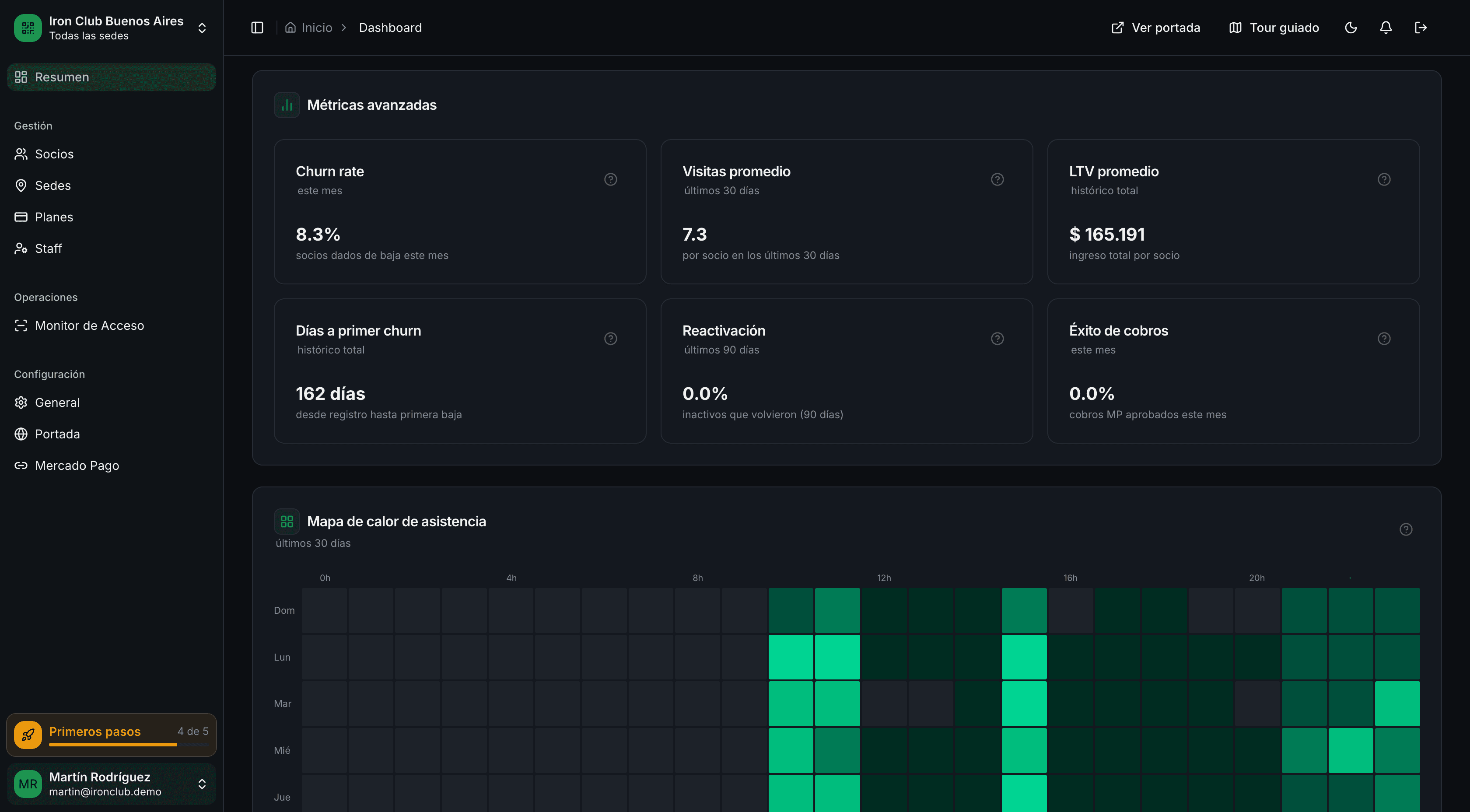Click Visitas promedio help icon
Image resolution: width=1470 pixels, height=812 pixels.
point(997,179)
